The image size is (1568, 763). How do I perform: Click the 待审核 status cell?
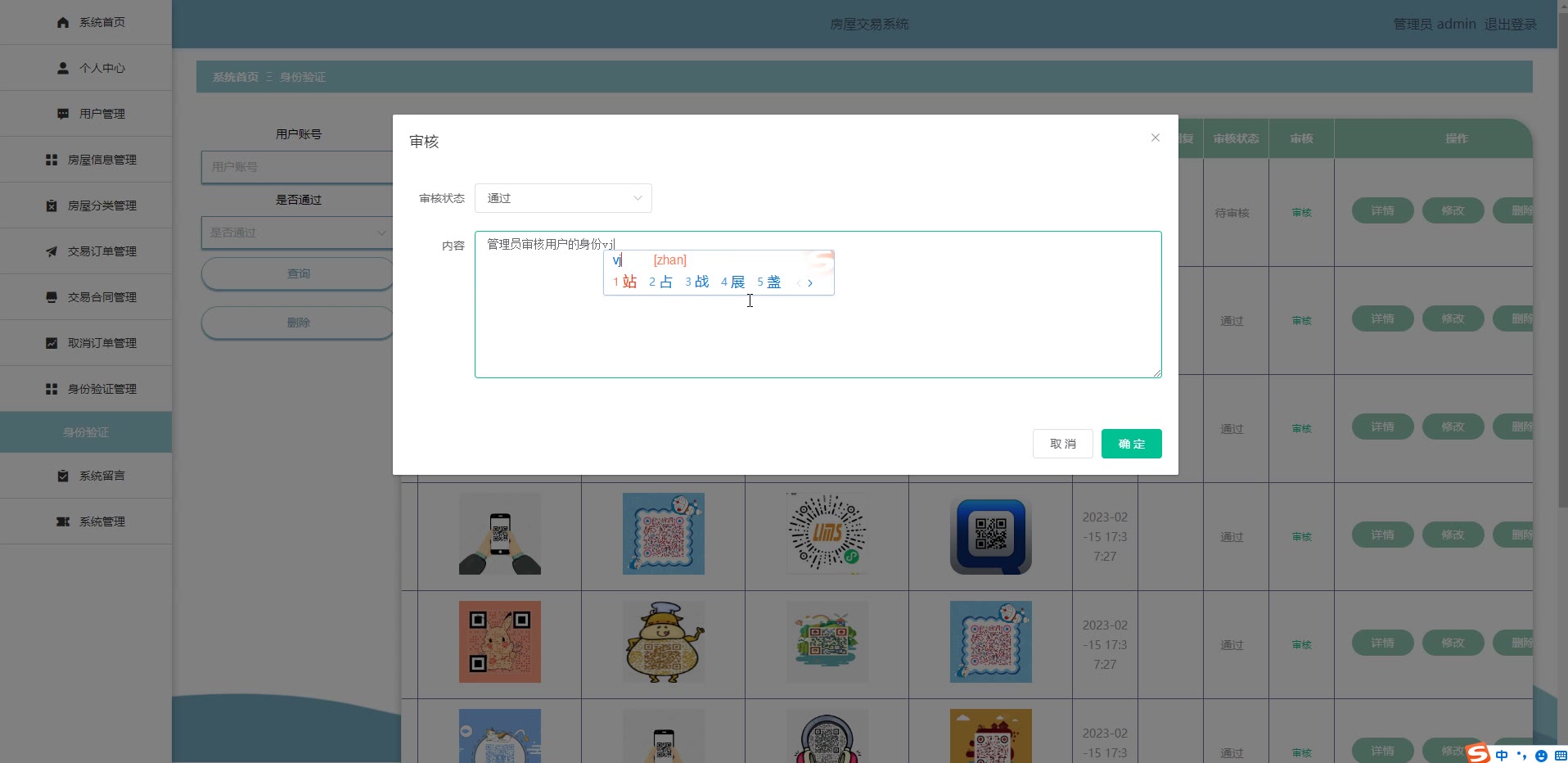point(1232,213)
